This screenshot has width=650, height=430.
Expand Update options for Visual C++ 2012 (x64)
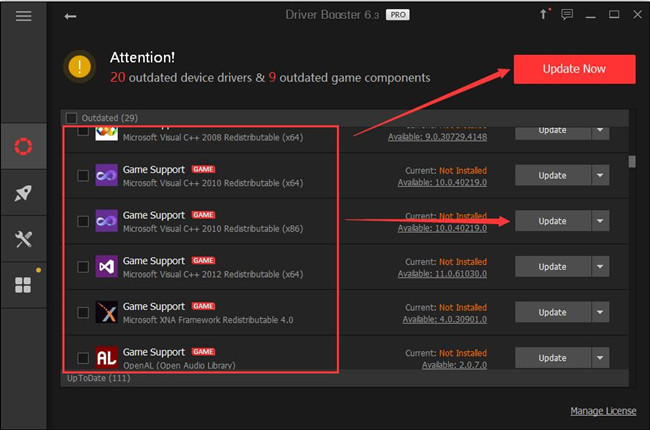600,267
